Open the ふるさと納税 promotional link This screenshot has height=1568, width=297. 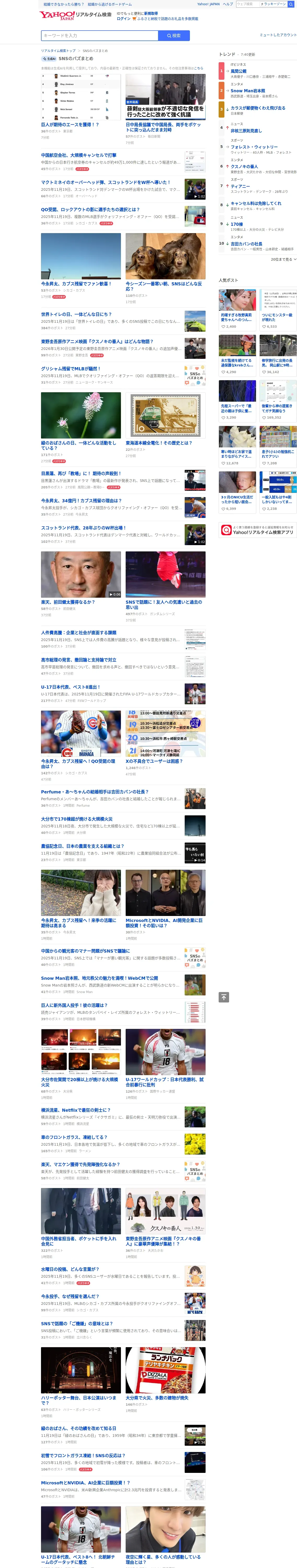pos(167,19)
